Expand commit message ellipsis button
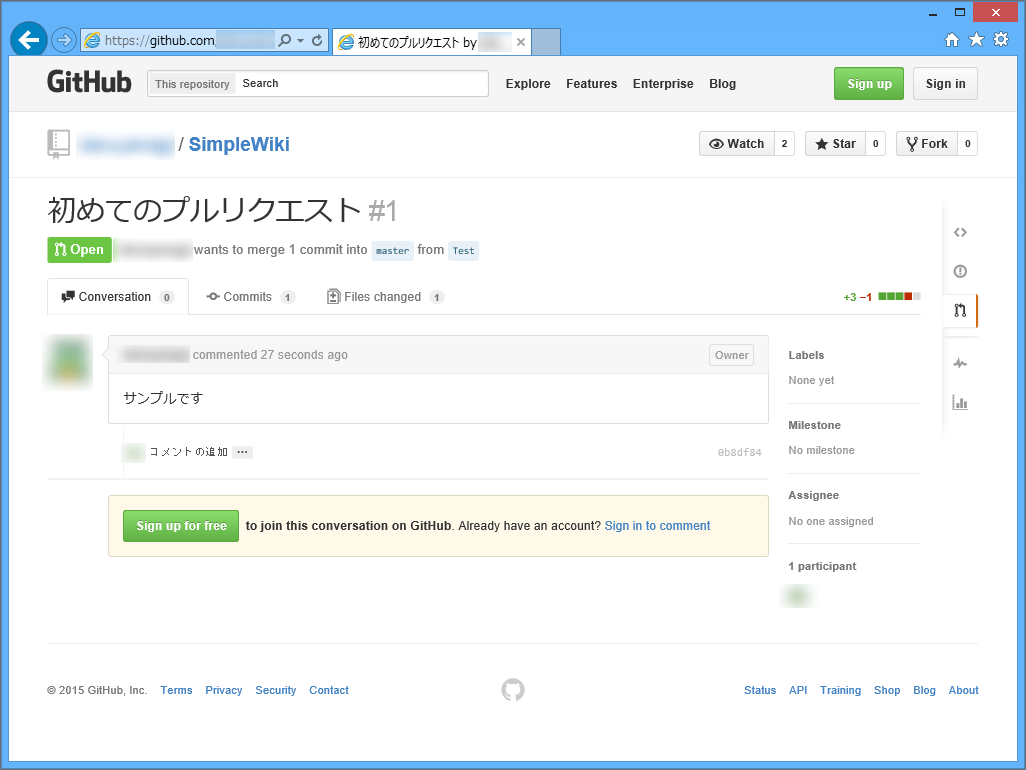Screen dimensions: 1026x770 [242, 452]
